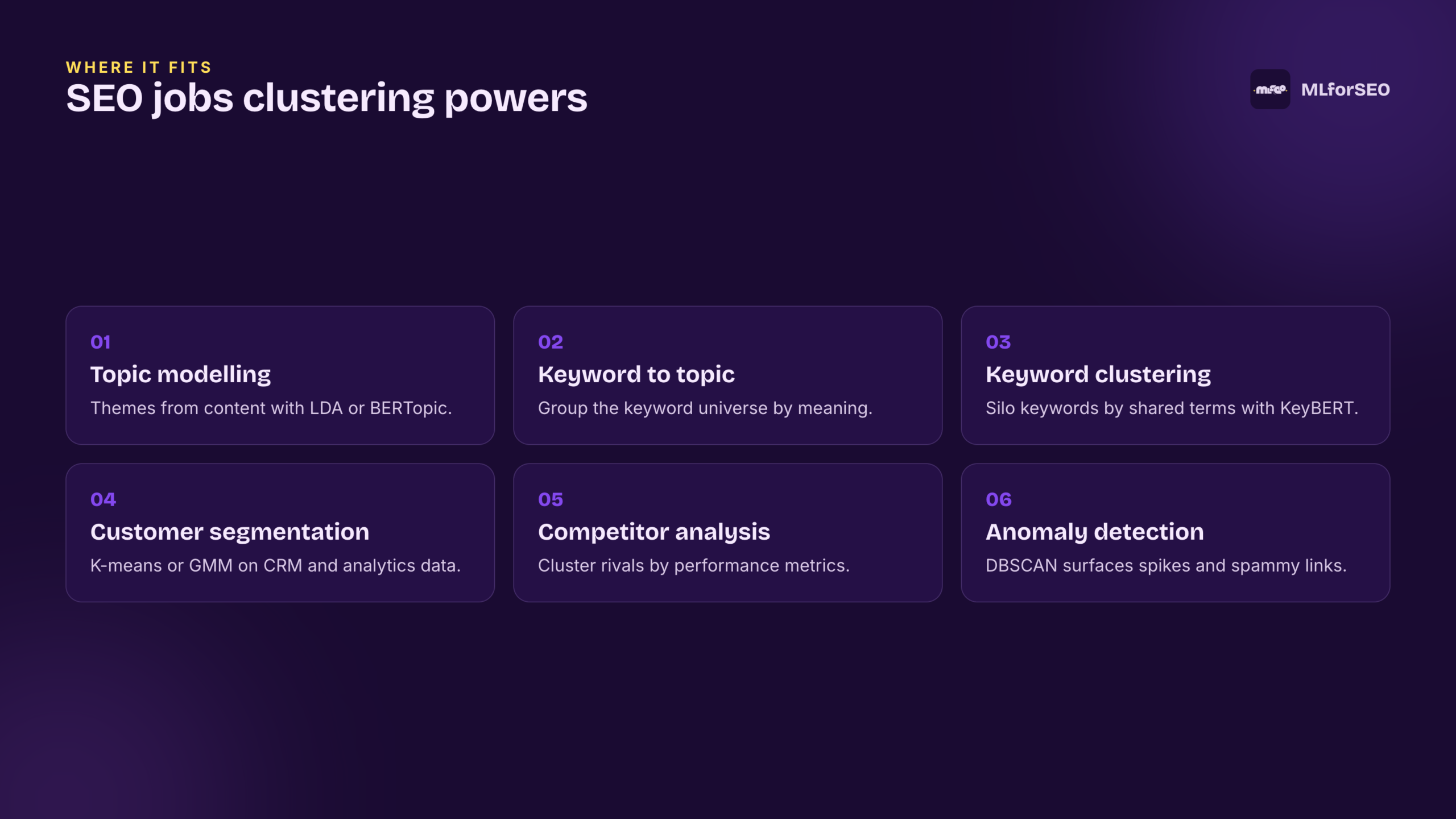Click the MLforSEO brand name text
The height and width of the screenshot is (819, 1456).
click(1345, 89)
